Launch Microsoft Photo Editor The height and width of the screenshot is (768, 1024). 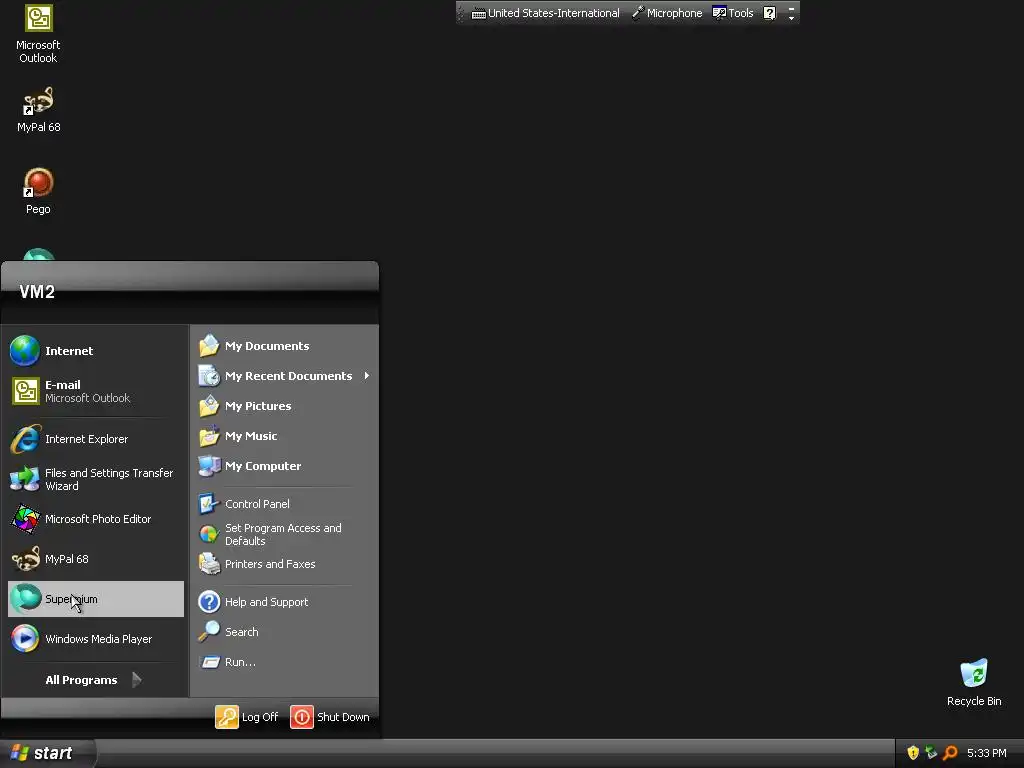tap(96, 519)
